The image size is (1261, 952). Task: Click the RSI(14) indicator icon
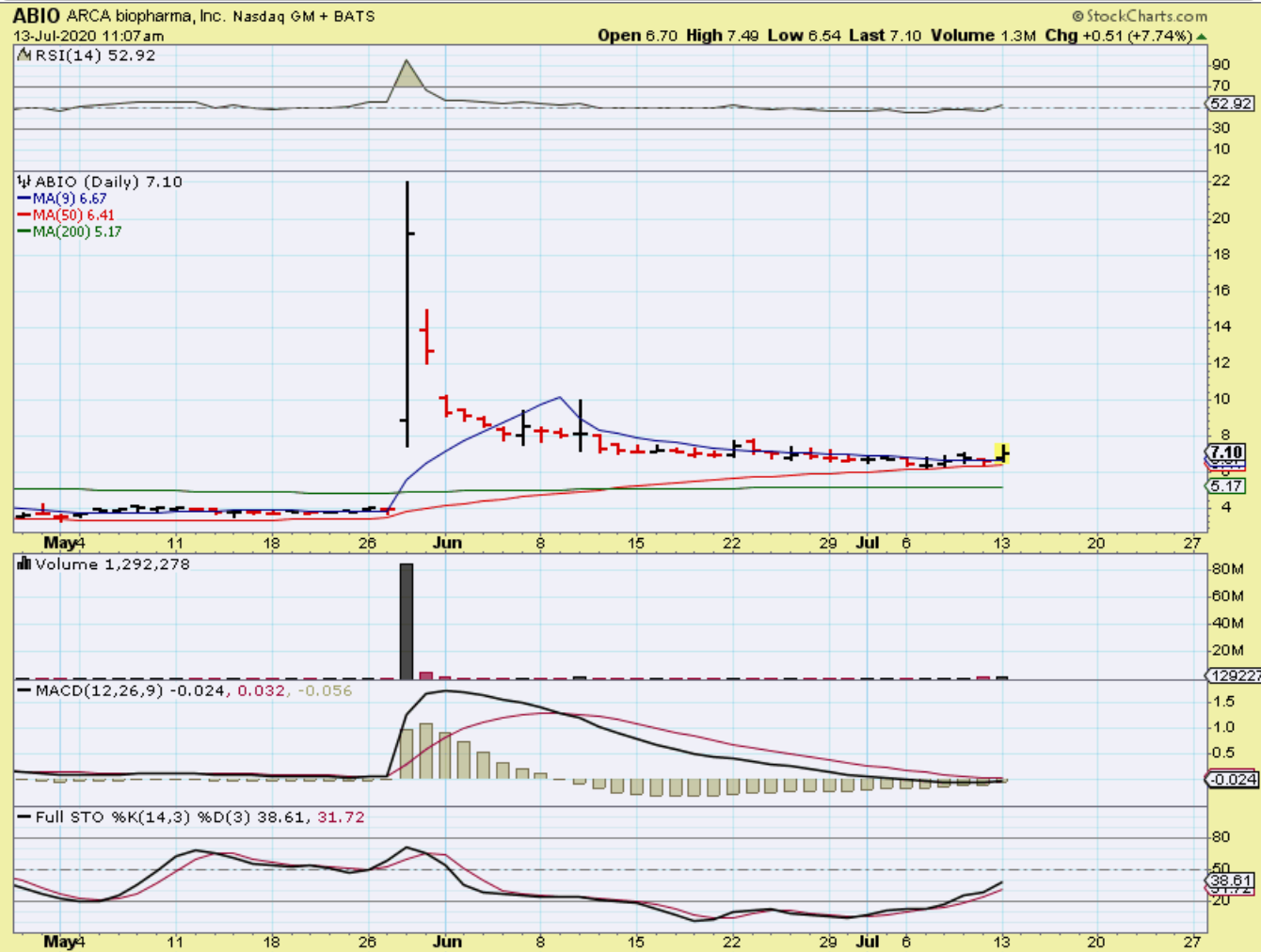click(24, 56)
